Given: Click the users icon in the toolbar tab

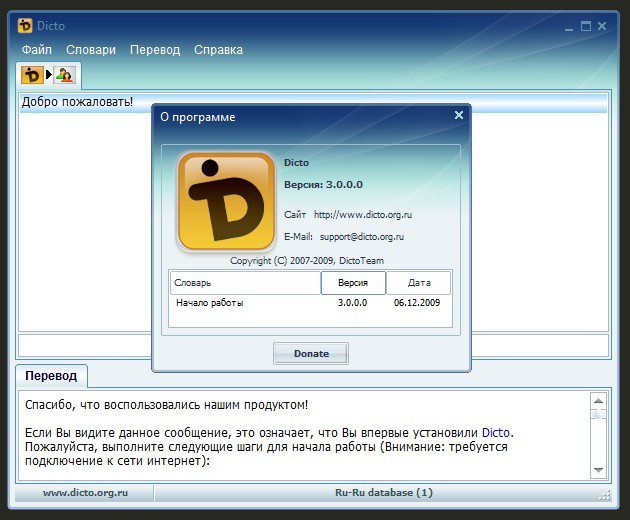Looking at the screenshot, I should 64,75.
